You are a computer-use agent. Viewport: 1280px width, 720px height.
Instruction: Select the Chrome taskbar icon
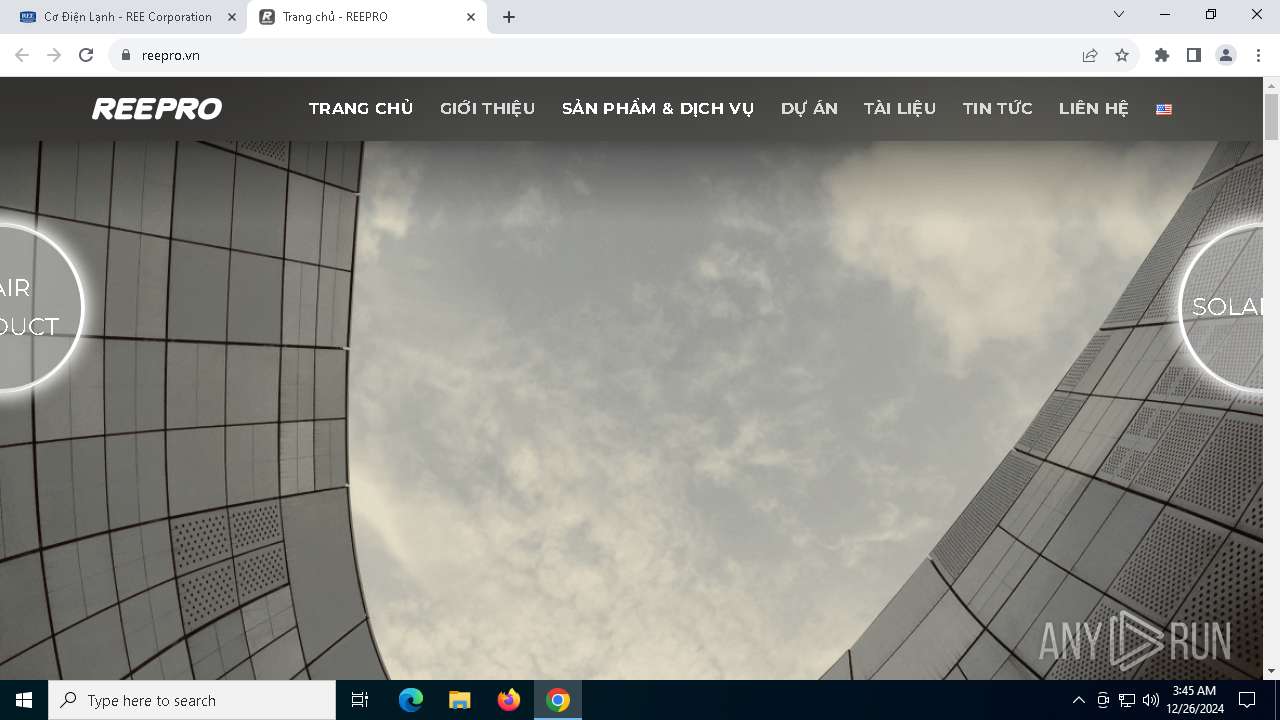pos(558,700)
